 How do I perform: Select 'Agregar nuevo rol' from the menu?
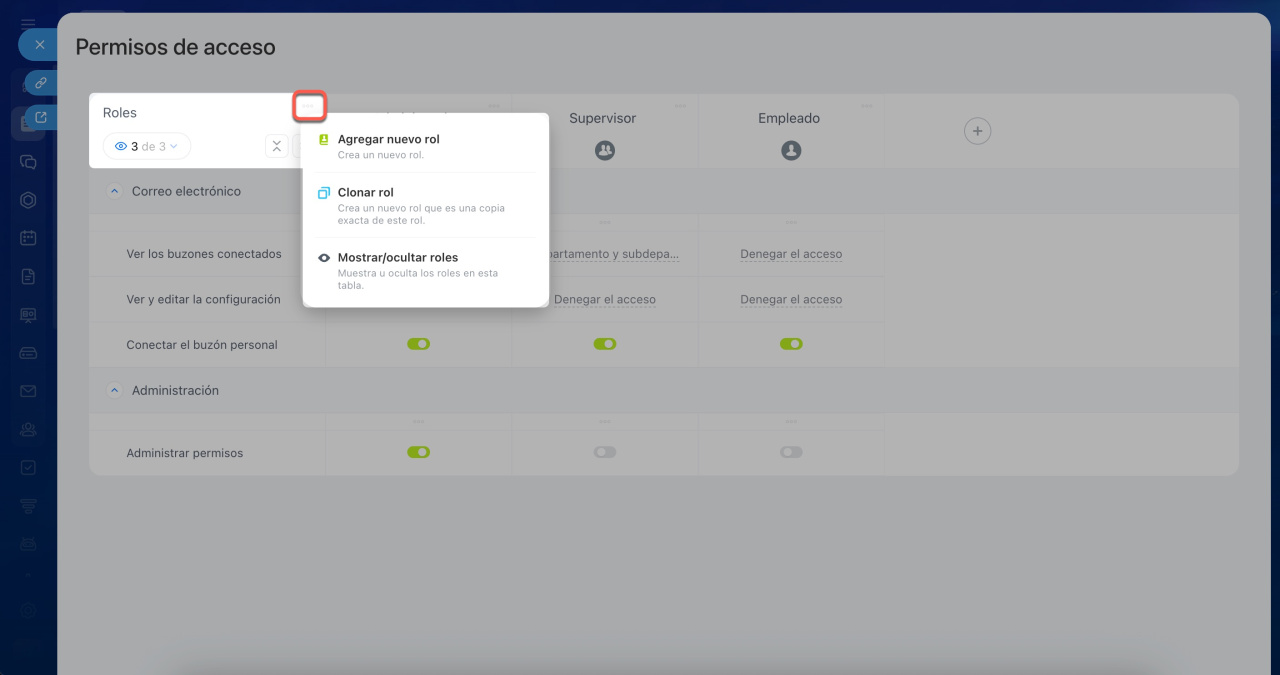pyautogui.click(x=388, y=140)
